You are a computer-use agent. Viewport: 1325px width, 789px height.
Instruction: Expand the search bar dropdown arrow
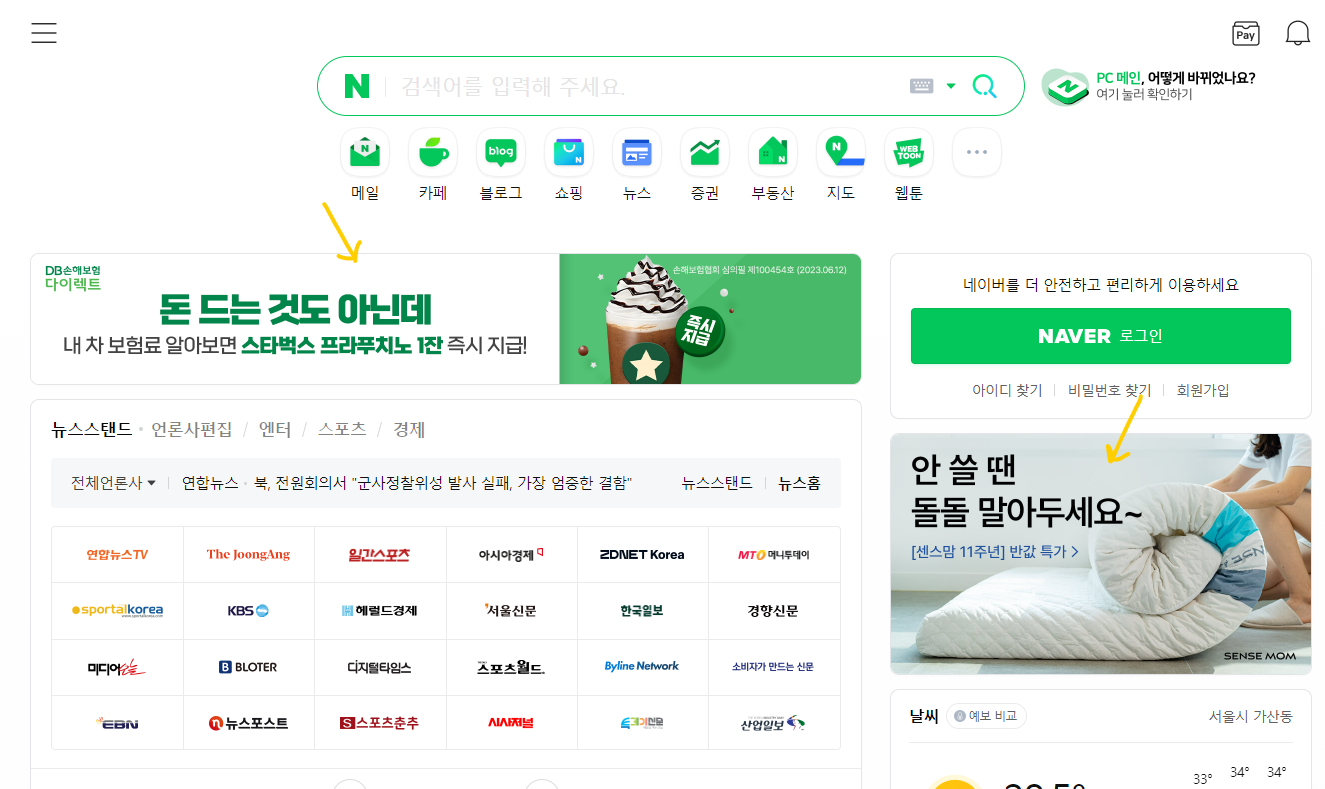[951, 86]
